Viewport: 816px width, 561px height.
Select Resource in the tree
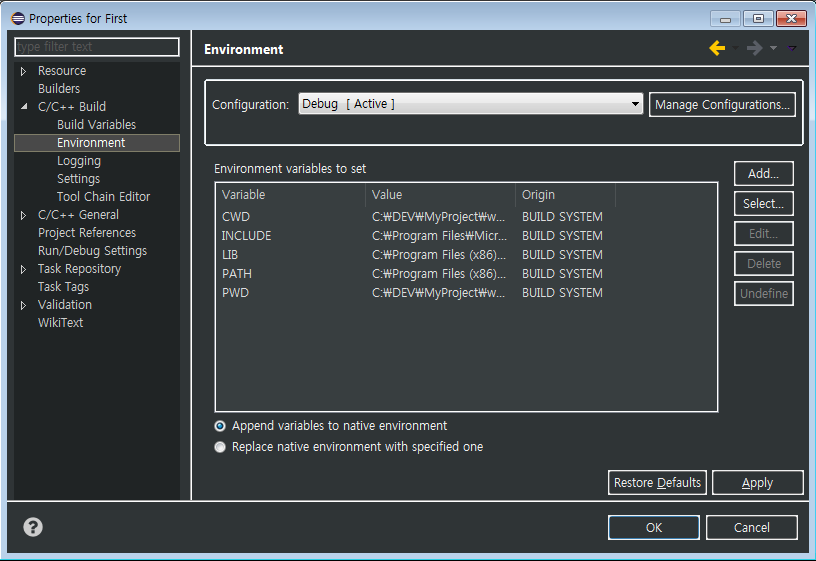(61, 71)
